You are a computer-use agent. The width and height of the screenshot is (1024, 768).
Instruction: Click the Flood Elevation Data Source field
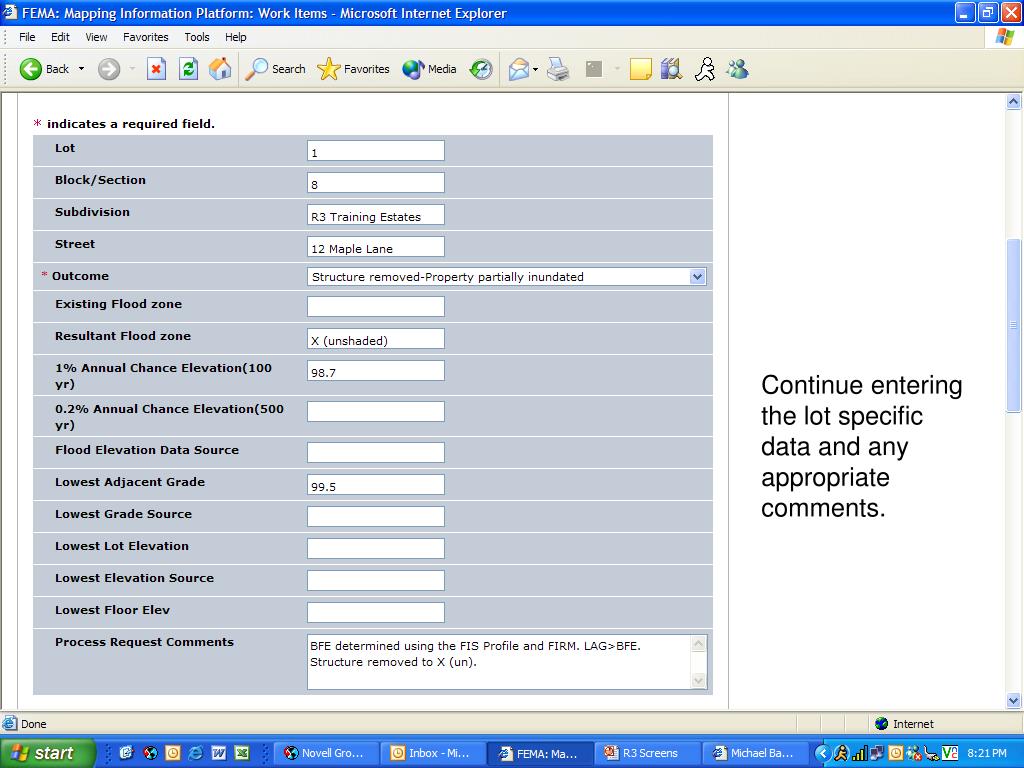376,453
